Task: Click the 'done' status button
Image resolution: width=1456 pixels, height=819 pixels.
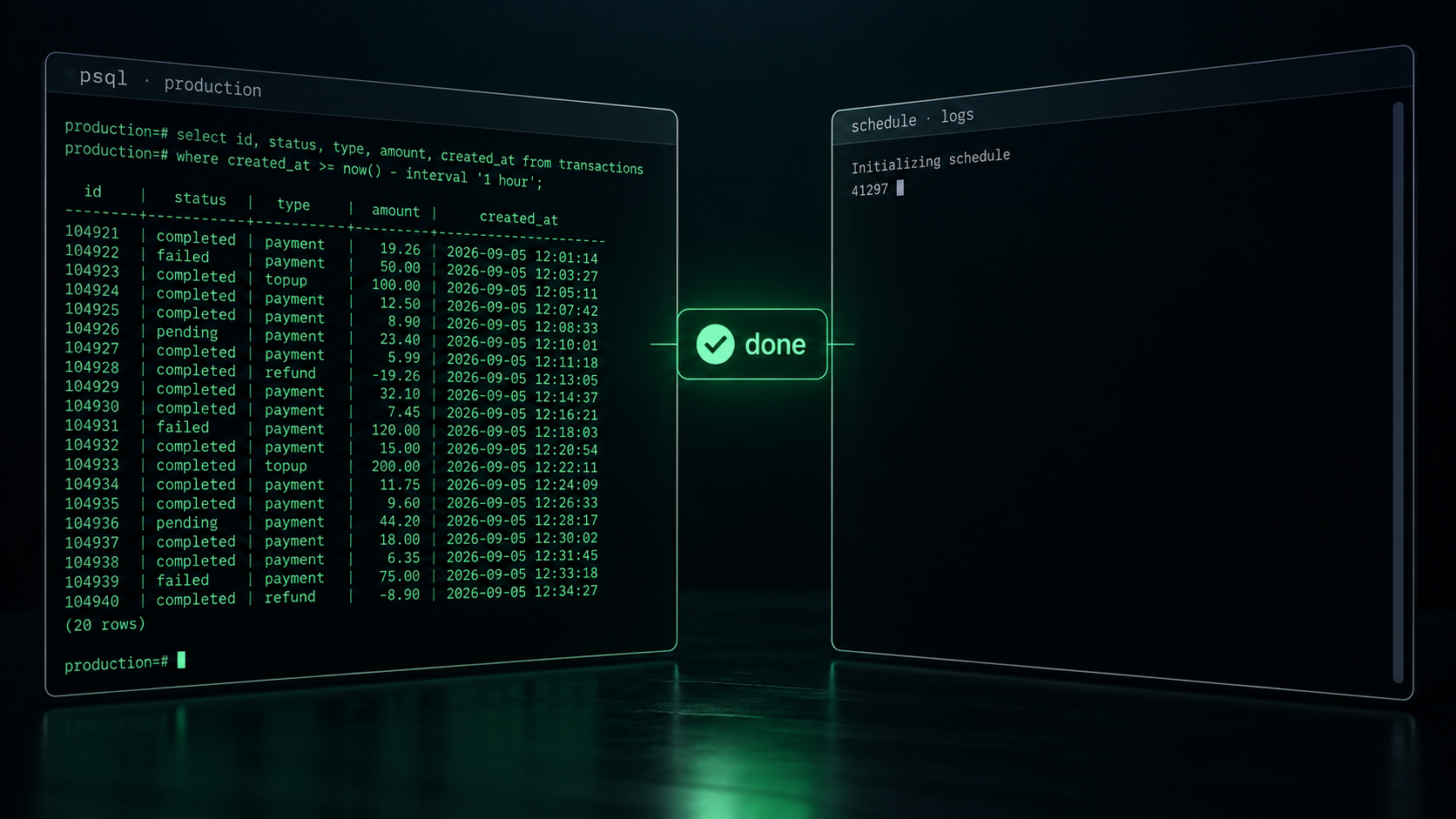Action: click(752, 345)
